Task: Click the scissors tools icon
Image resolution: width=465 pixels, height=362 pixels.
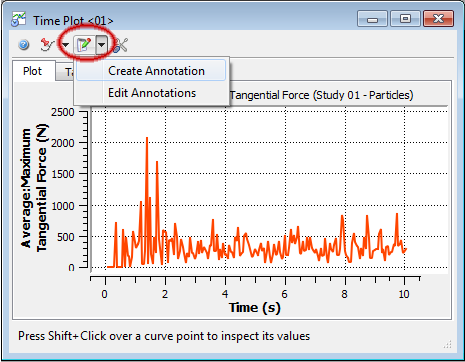Action: [x=121, y=45]
